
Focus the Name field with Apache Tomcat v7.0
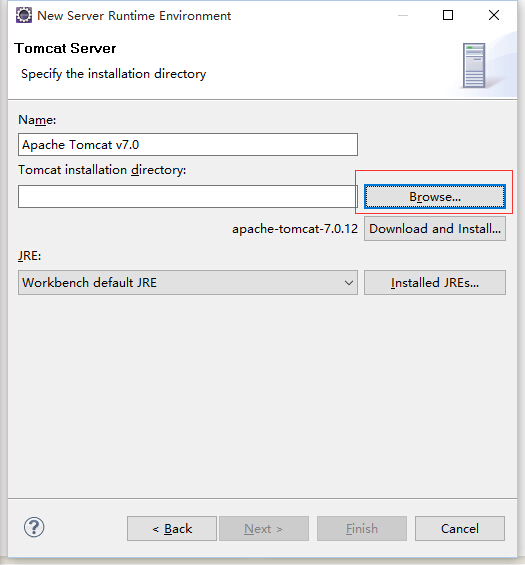pyautogui.click(x=188, y=144)
